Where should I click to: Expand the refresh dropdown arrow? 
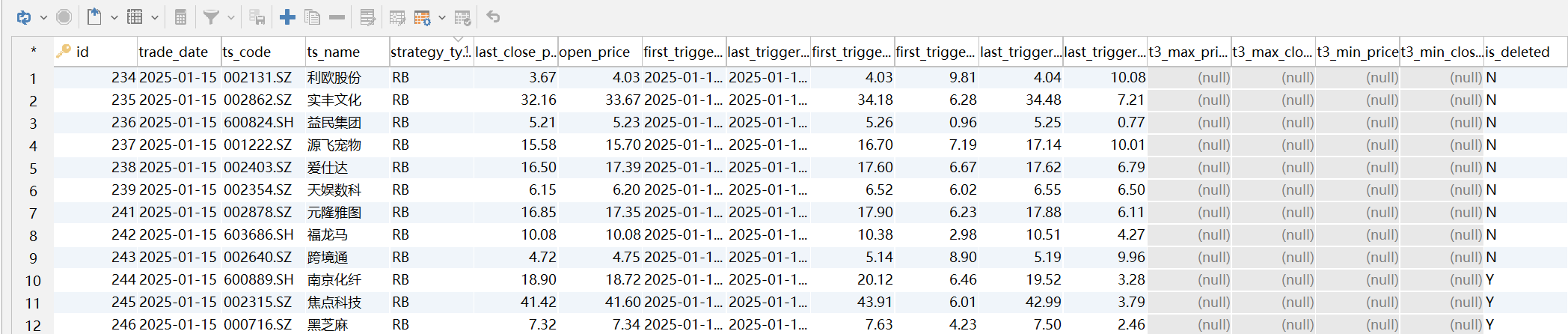coord(43,16)
